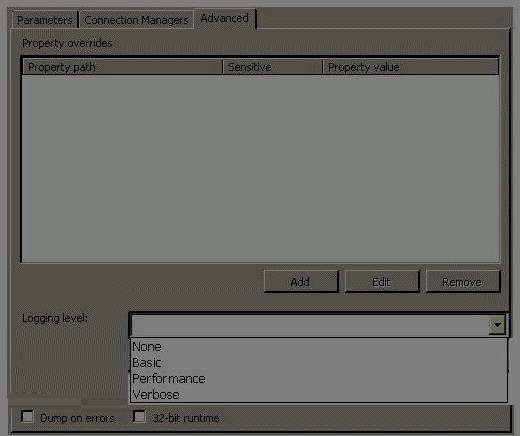The image size is (520, 436).
Task: Select Verbose logging level
Action: tap(319, 395)
